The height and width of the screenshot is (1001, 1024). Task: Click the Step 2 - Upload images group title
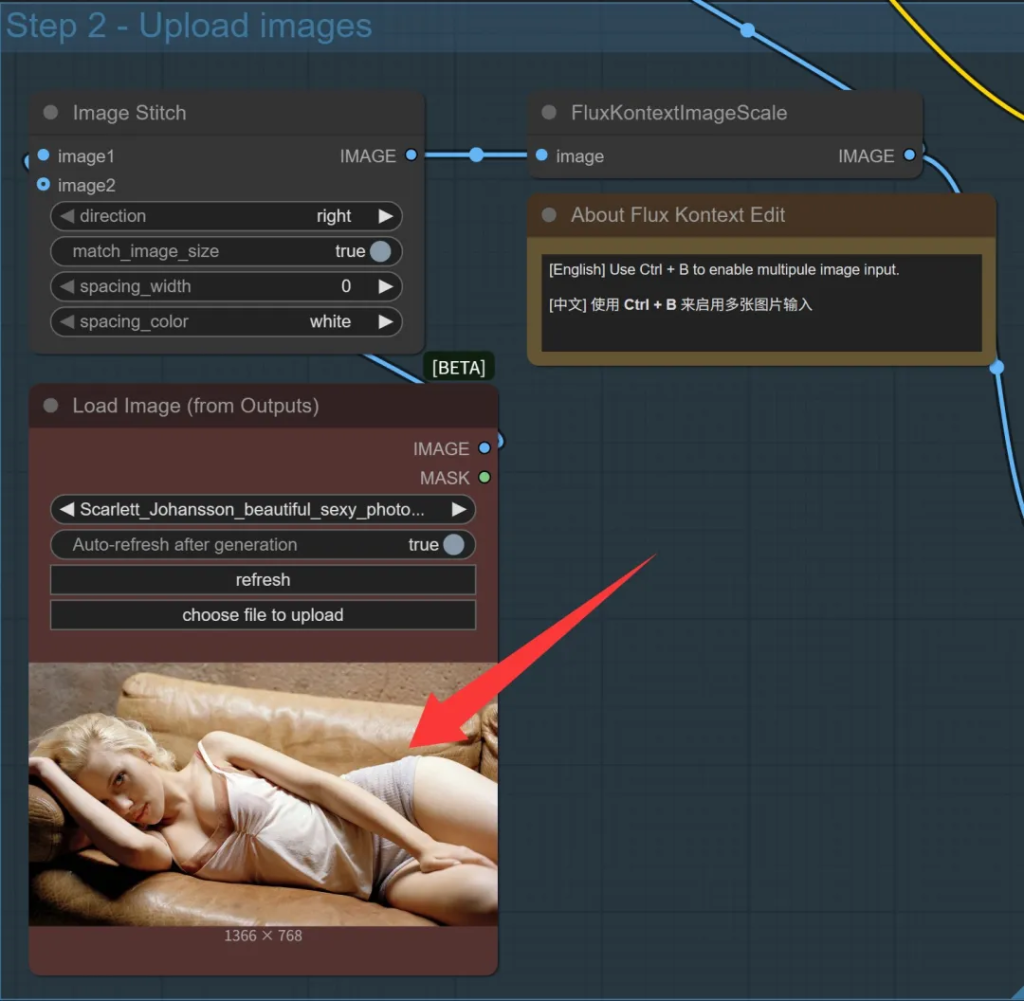(x=189, y=26)
